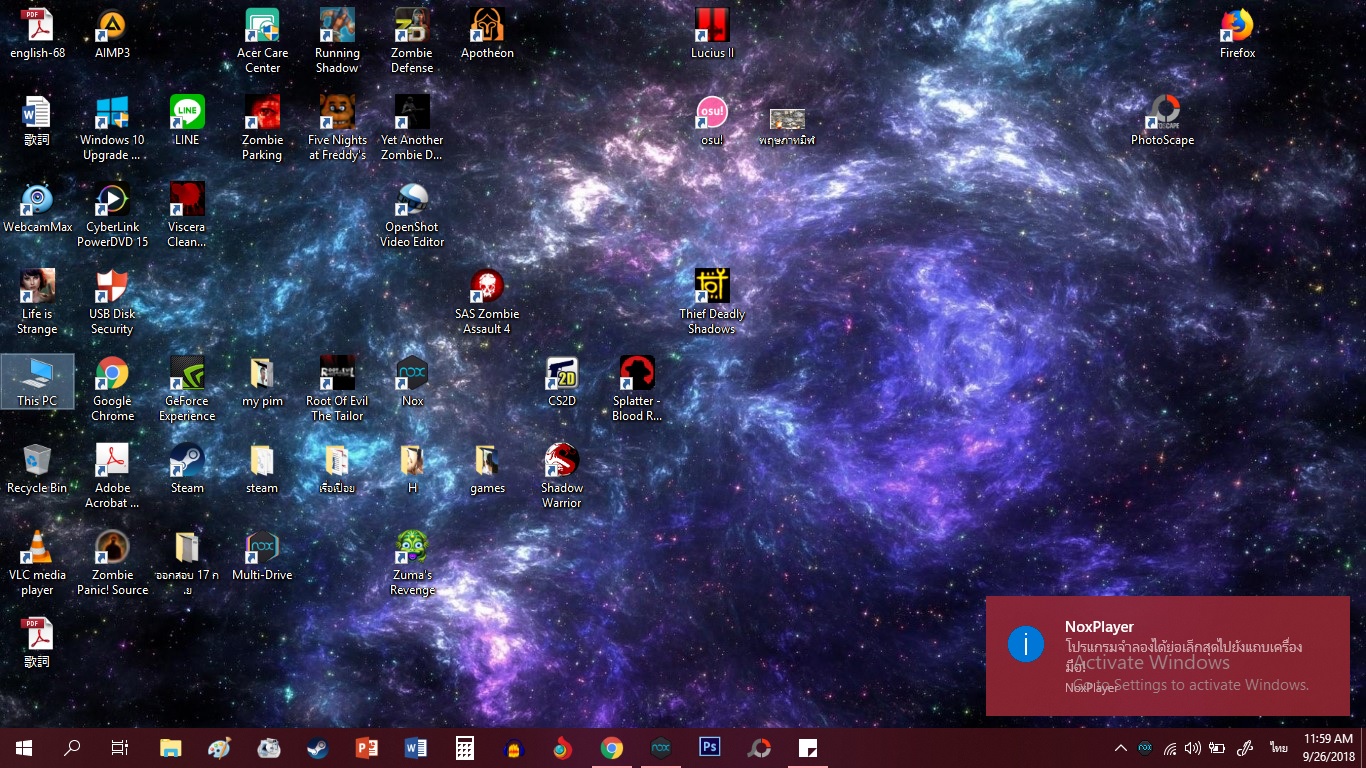The width and height of the screenshot is (1366, 768).
Task: Click the Windows Start button
Action: click(23, 748)
